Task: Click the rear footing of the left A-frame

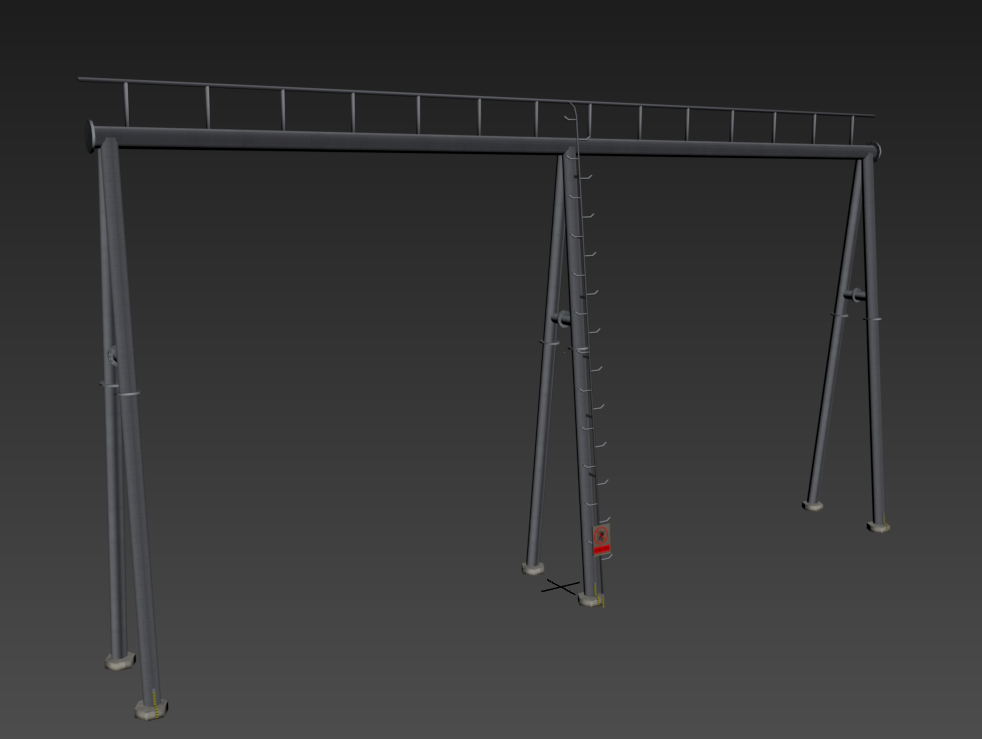Action: [x=119, y=661]
